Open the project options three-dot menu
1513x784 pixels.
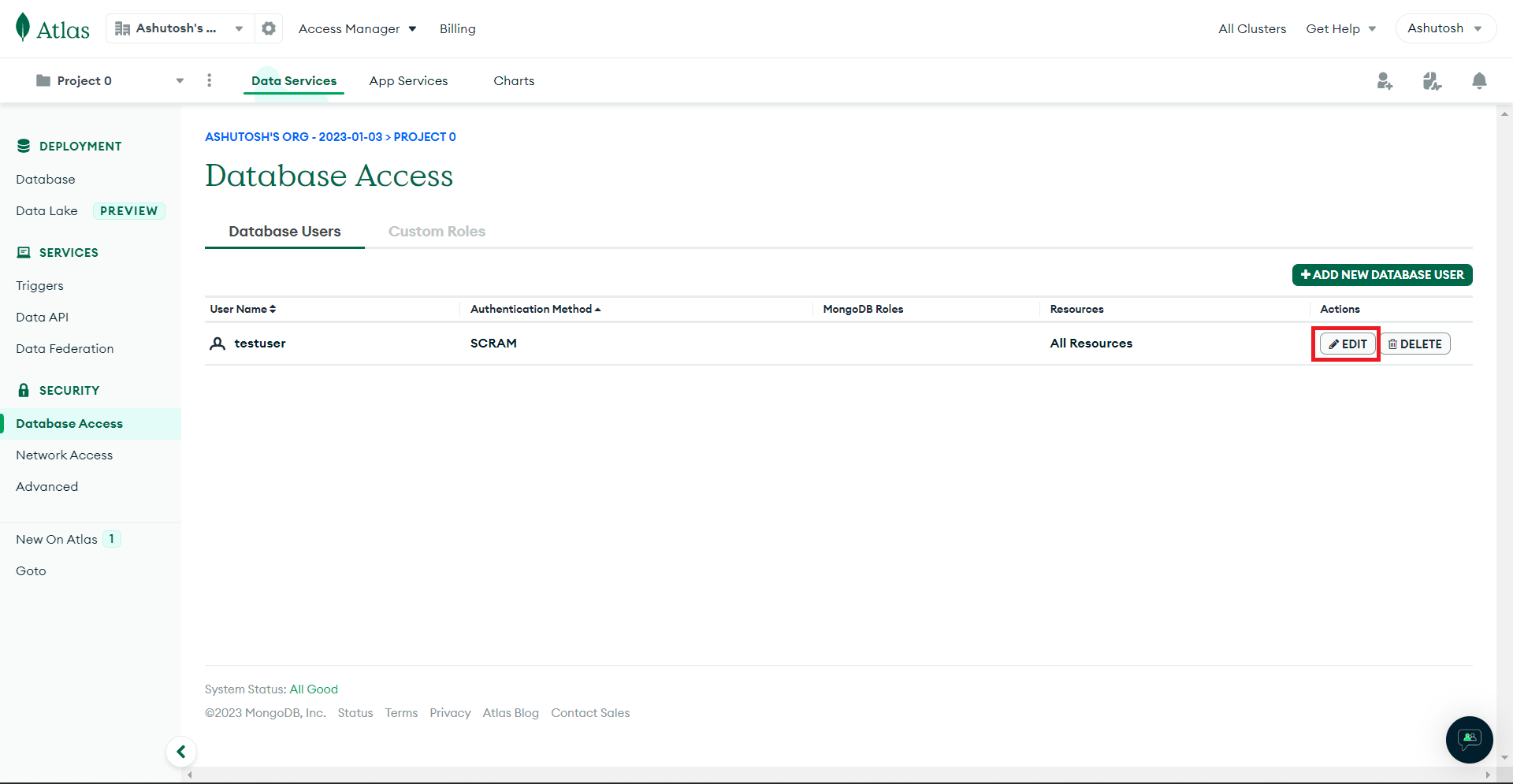click(209, 80)
